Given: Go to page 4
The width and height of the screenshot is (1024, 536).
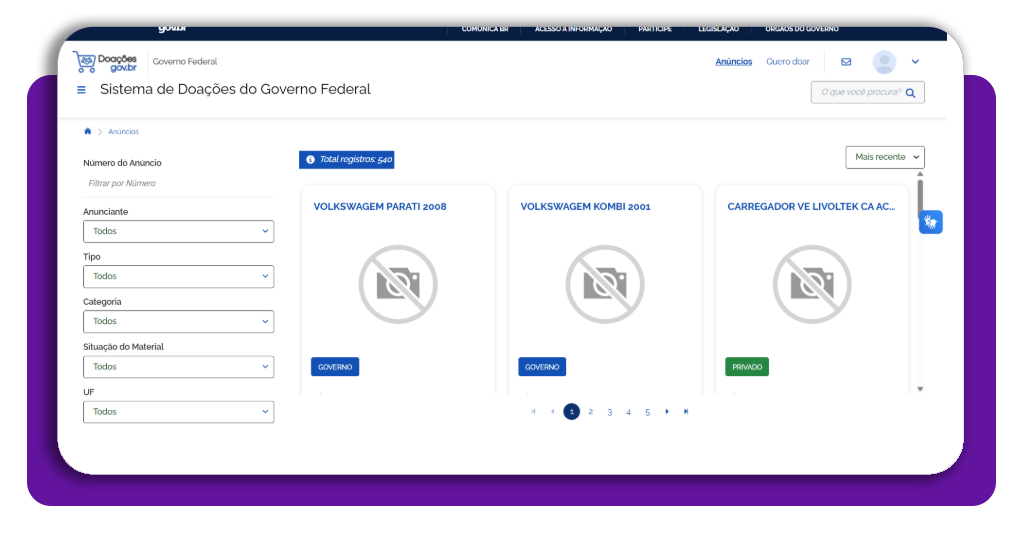Looking at the screenshot, I should point(628,412).
